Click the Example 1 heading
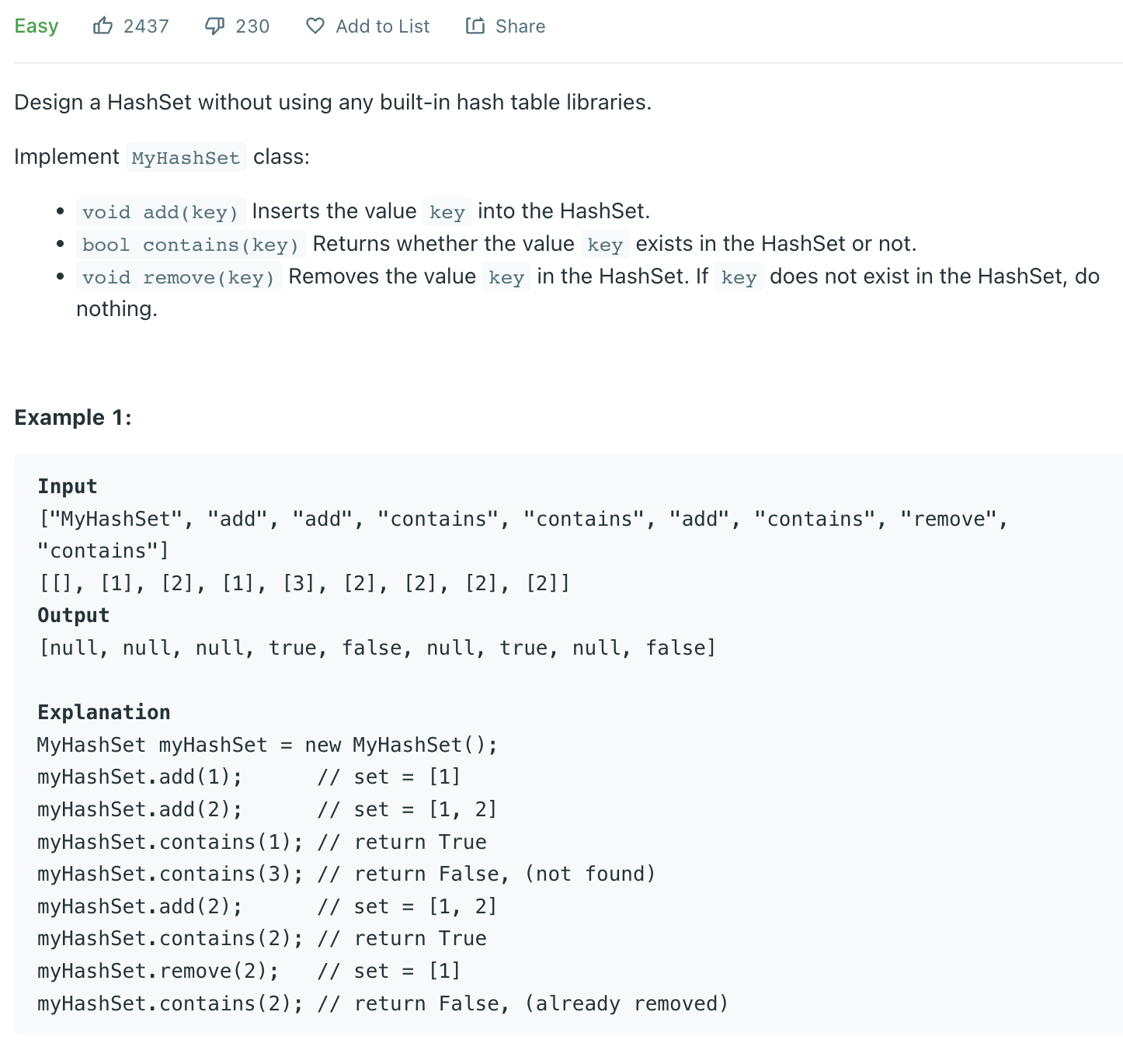This screenshot has height=1064, width=1123. (73, 418)
